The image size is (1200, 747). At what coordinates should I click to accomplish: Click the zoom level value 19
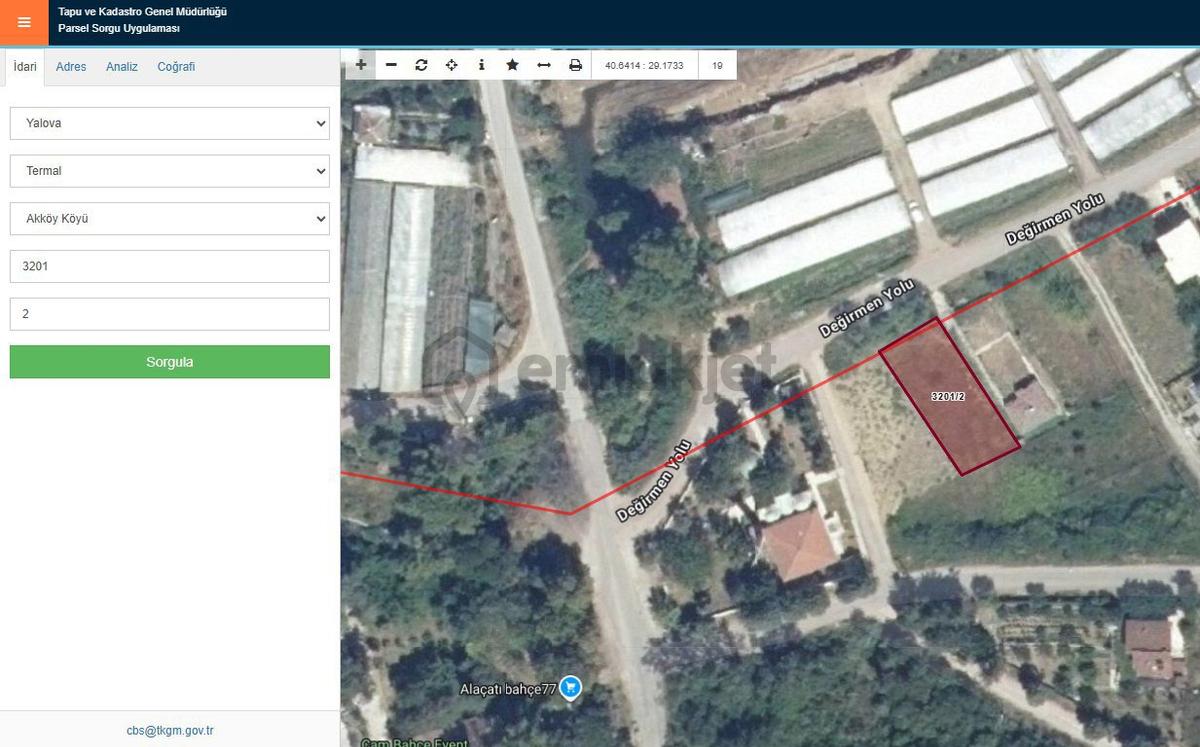point(717,65)
